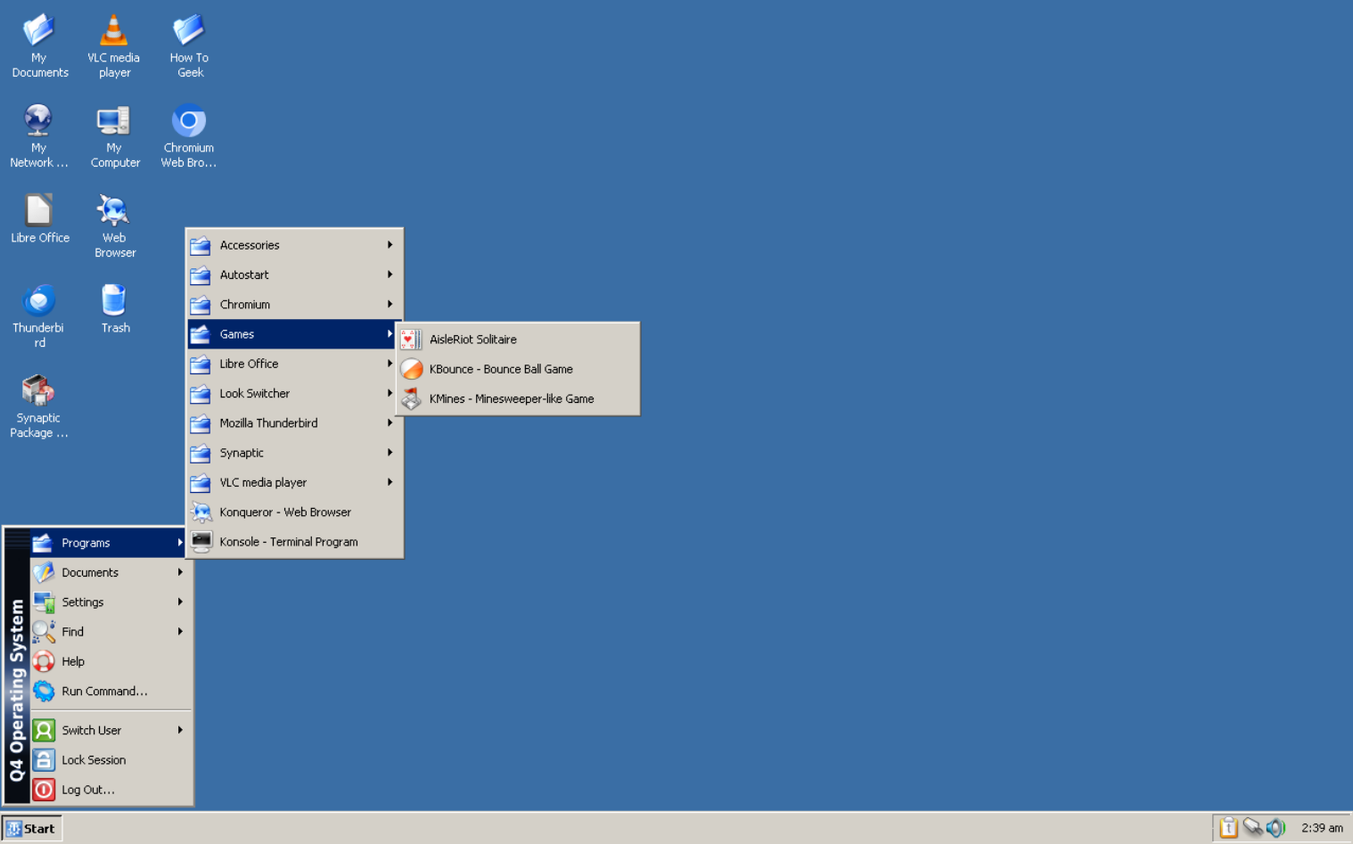The height and width of the screenshot is (844, 1353).
Task: Select the VLC media player desktop icon
Action: pyautogui.click(x=114, y=45)
